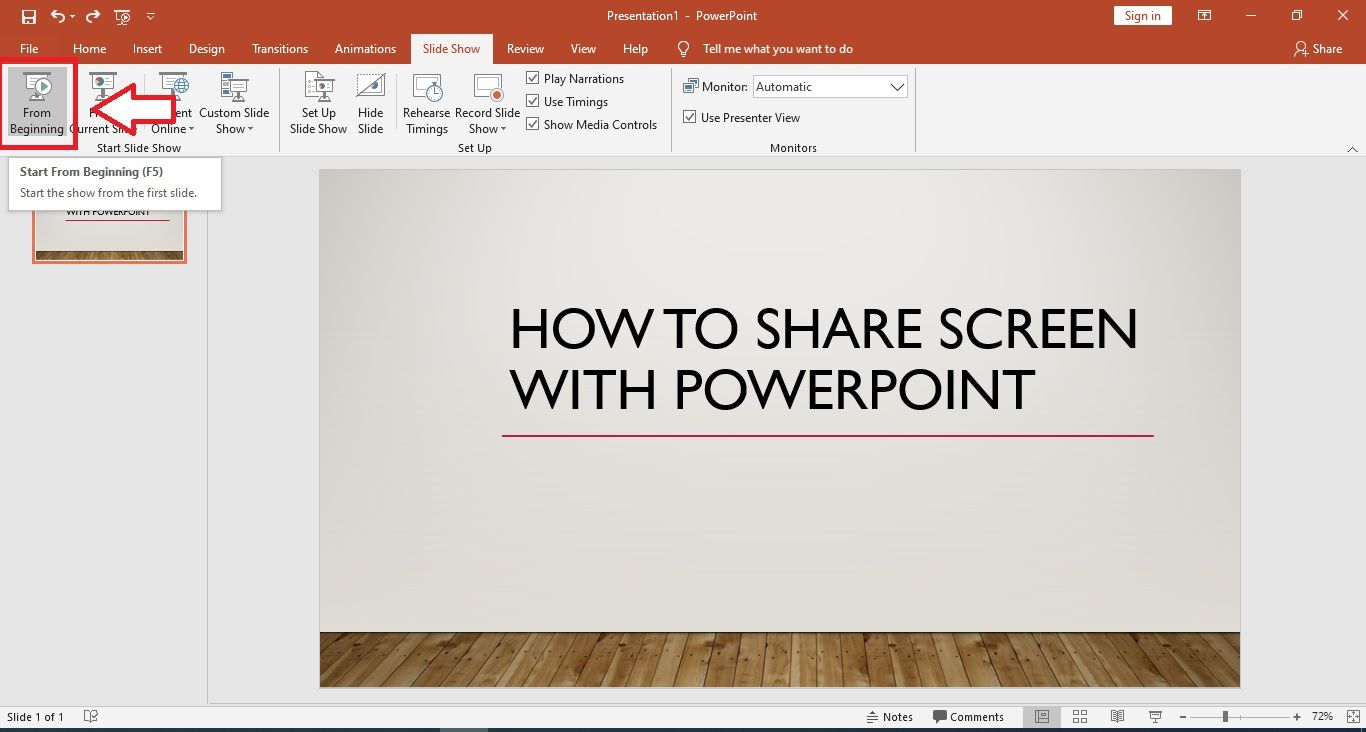Open the Design tab
Screen dimensions: 1366x732
tap(207, 48)
